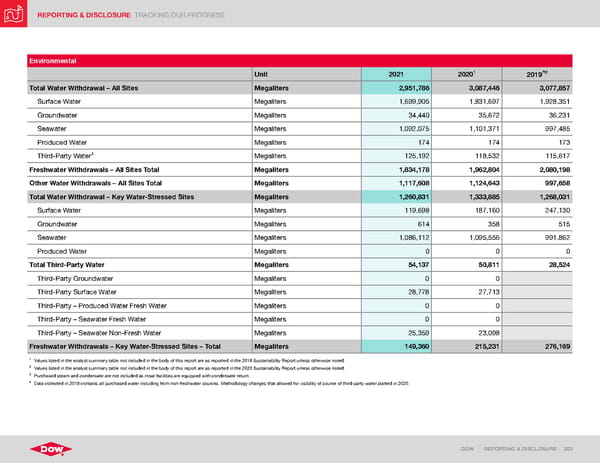Select the Third-Party Water row label
This screenshot has height=463, width=600.
click(65, 156)
